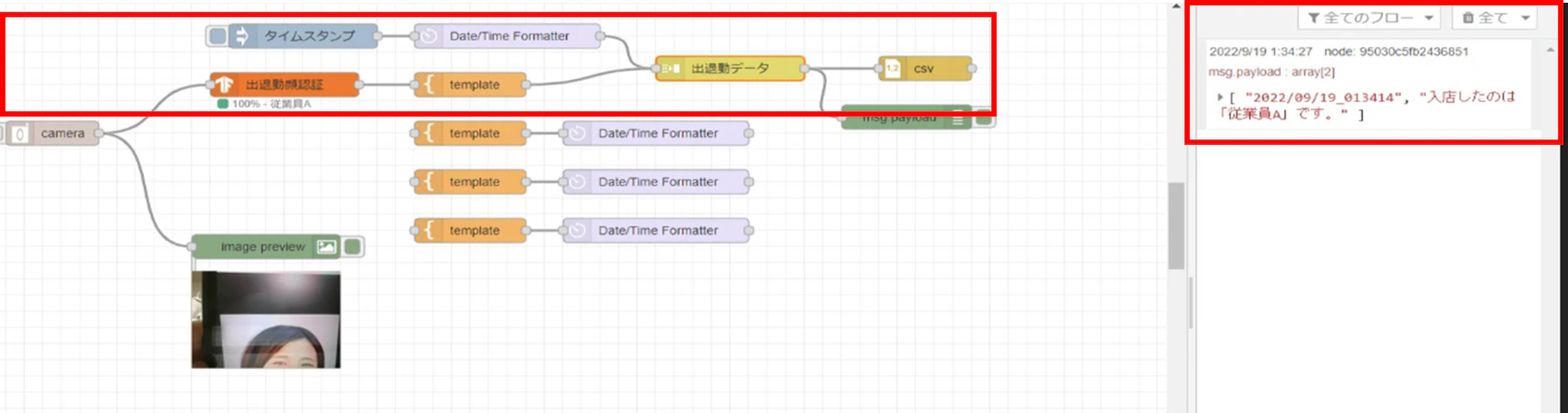Click the list icon on msg.payload node
The height and width of the screenshot is (413, 1568).
click(958, 119)
